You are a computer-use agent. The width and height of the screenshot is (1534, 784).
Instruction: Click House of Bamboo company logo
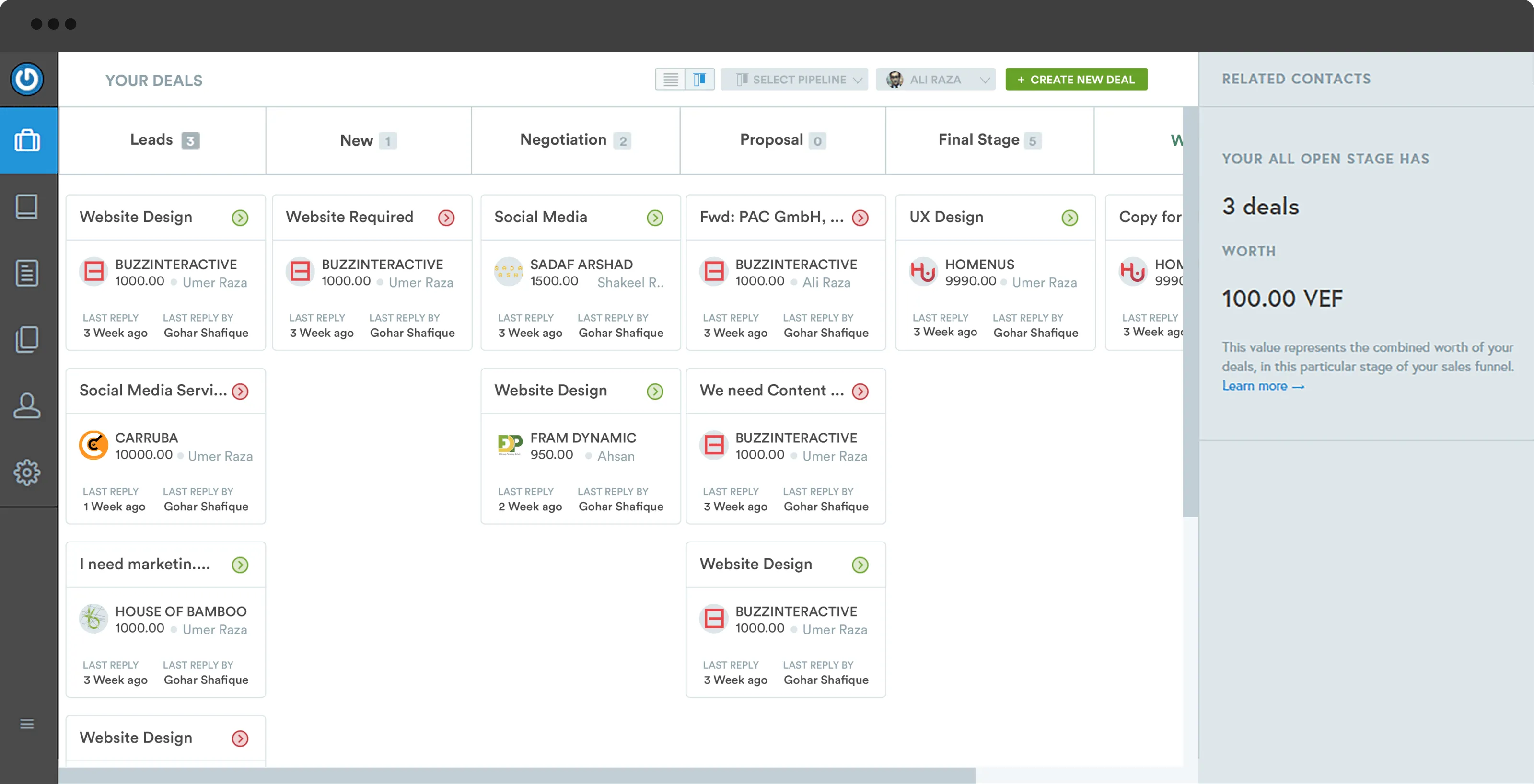(x=93, y=619)
